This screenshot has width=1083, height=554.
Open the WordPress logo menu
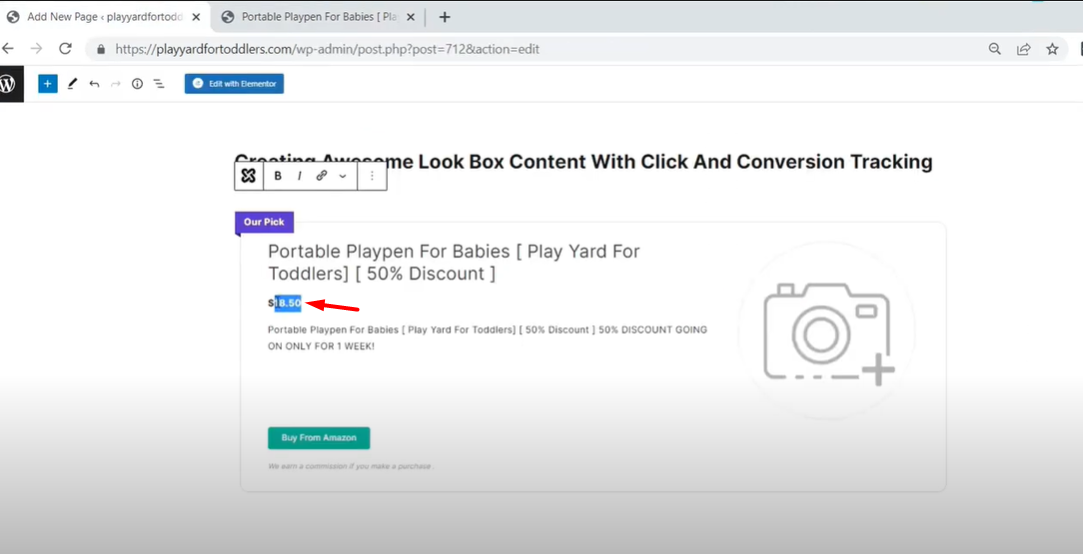pyautogui.click(x=9, y=84)
